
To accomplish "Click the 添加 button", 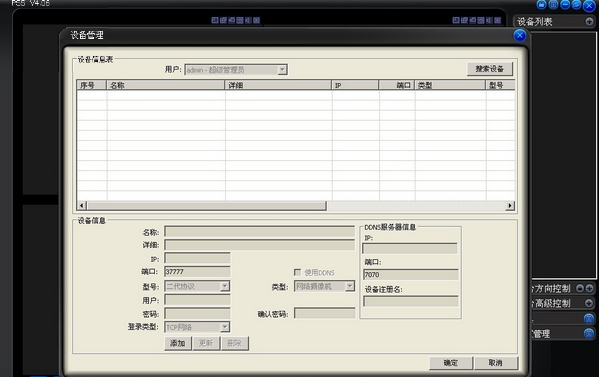I will [178, 343].
